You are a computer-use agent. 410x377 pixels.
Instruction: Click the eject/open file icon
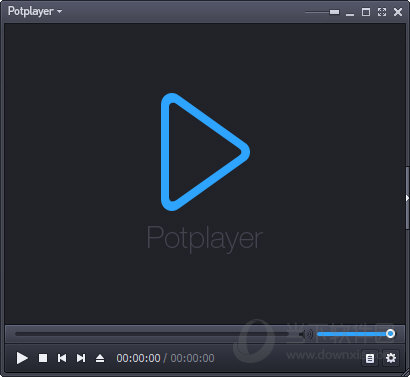(100, 358)
